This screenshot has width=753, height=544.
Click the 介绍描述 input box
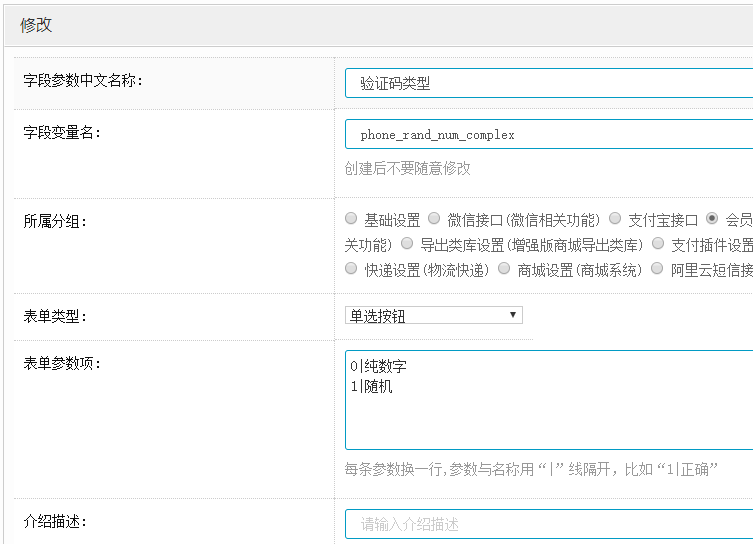548,524
